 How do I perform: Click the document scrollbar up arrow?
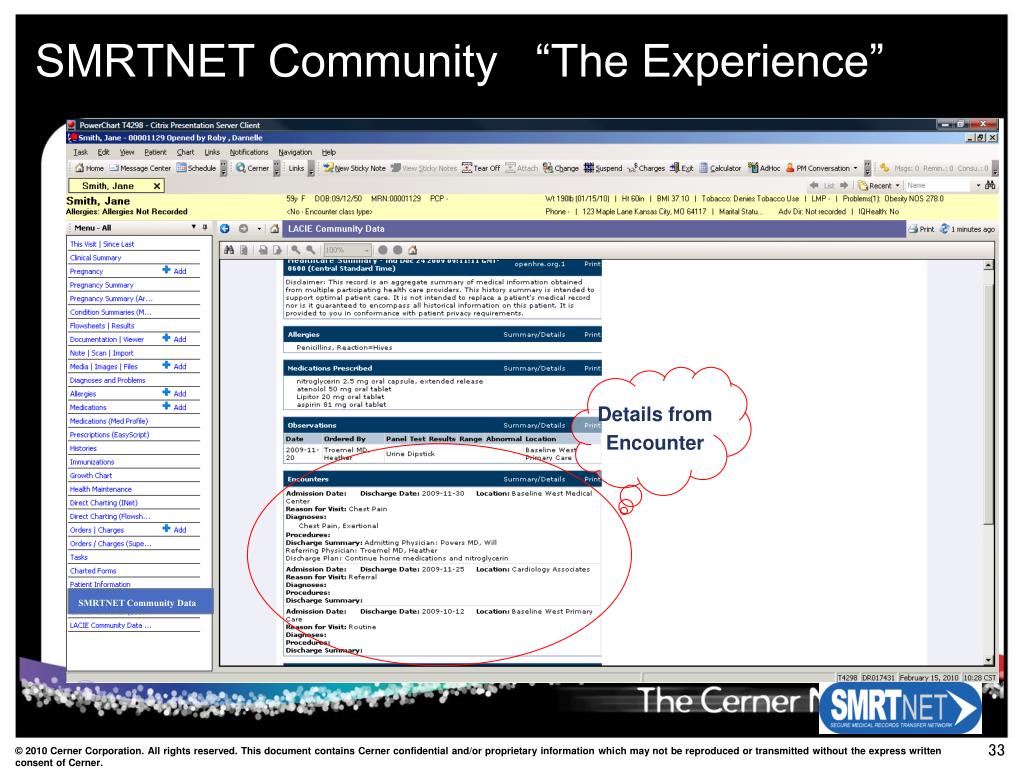[988, 265]
